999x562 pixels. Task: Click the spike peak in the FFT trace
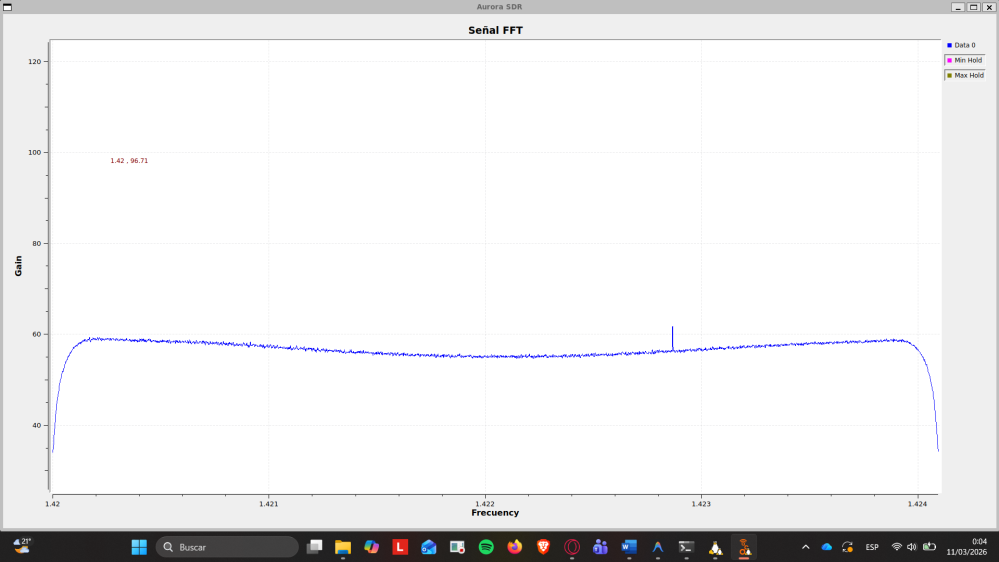pyautogui.click(x=672, y=328)
